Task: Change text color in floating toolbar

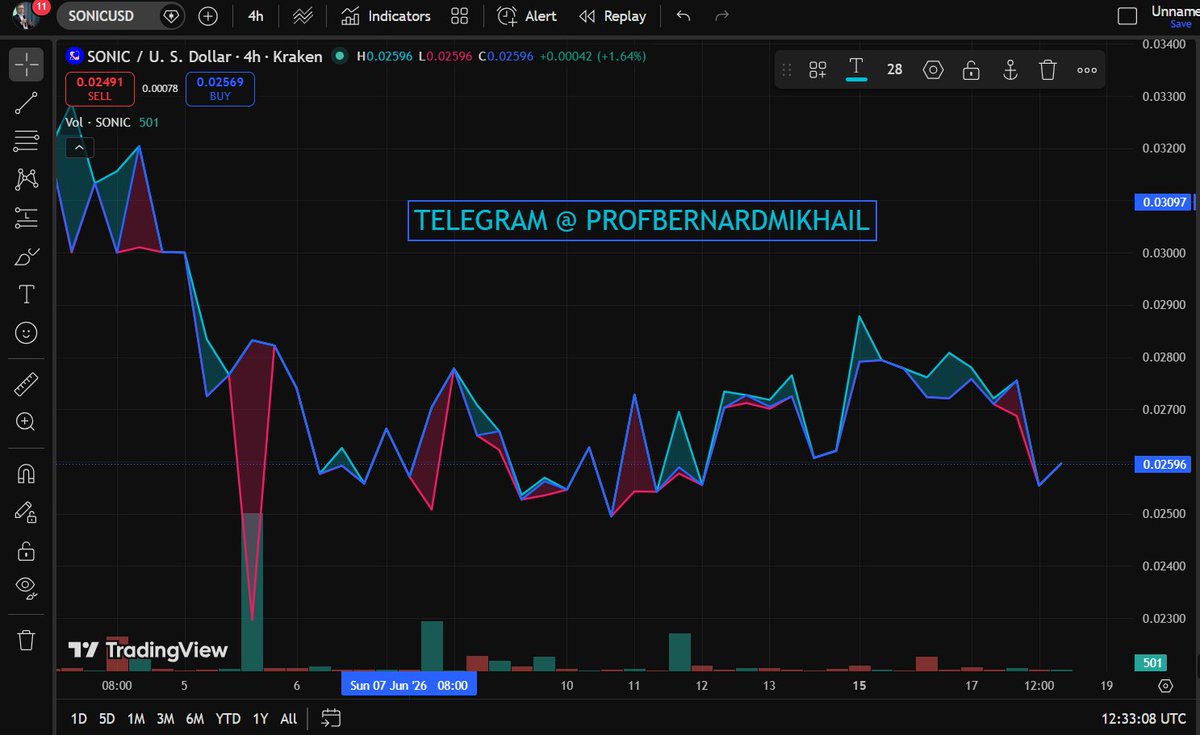Action: [856, 69]
